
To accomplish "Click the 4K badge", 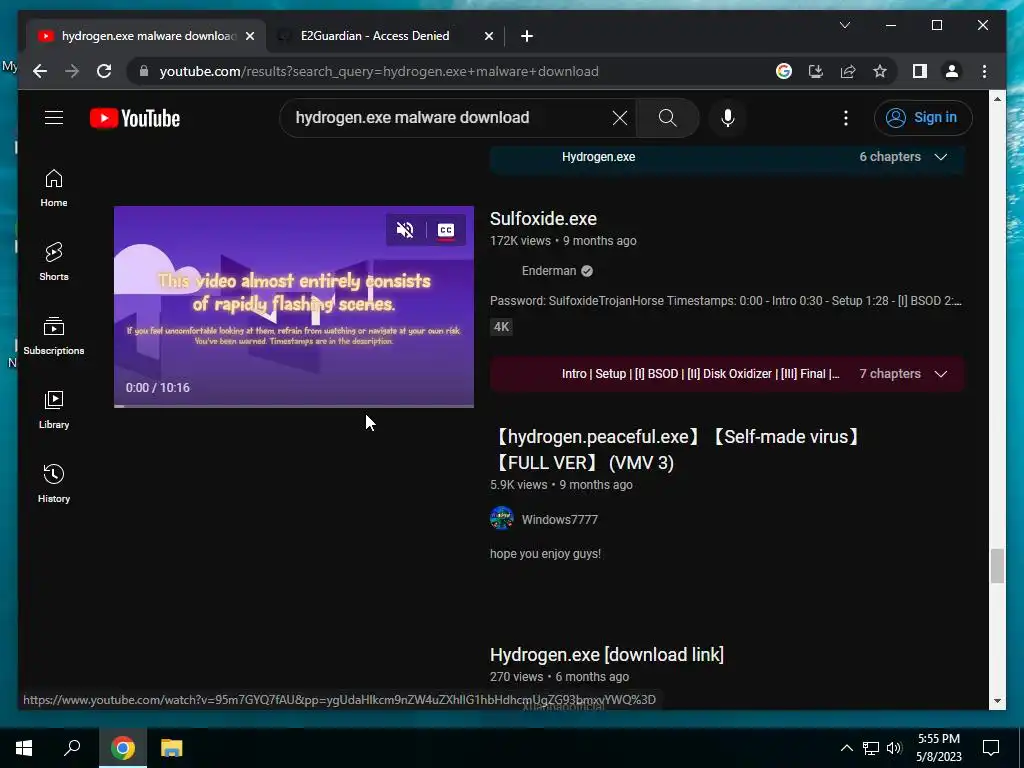I will pyautogui.click(x=502, y=327).
